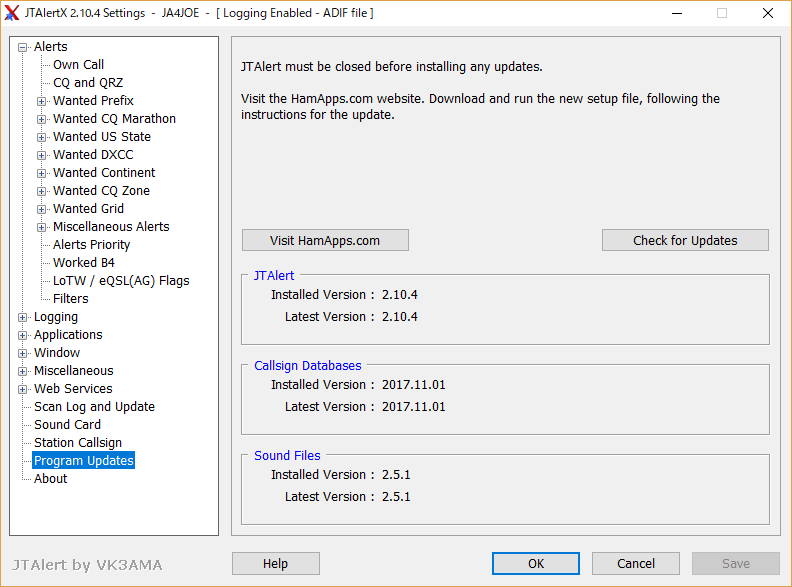Select Own Call in the tree
Screen dimensions: 792x587
[x=78, y=65]
